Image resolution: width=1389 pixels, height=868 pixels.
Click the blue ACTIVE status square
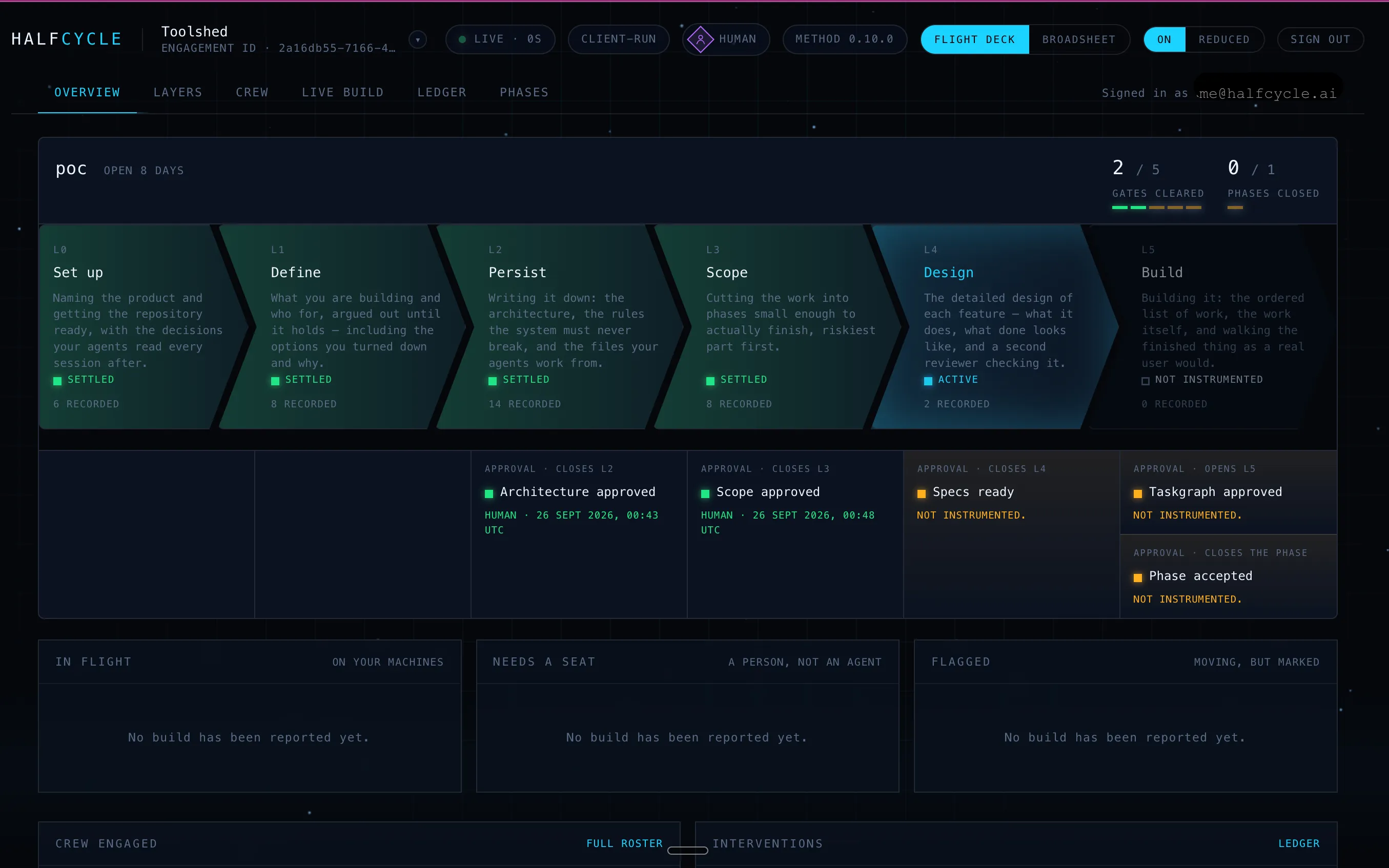coord(928,381)
